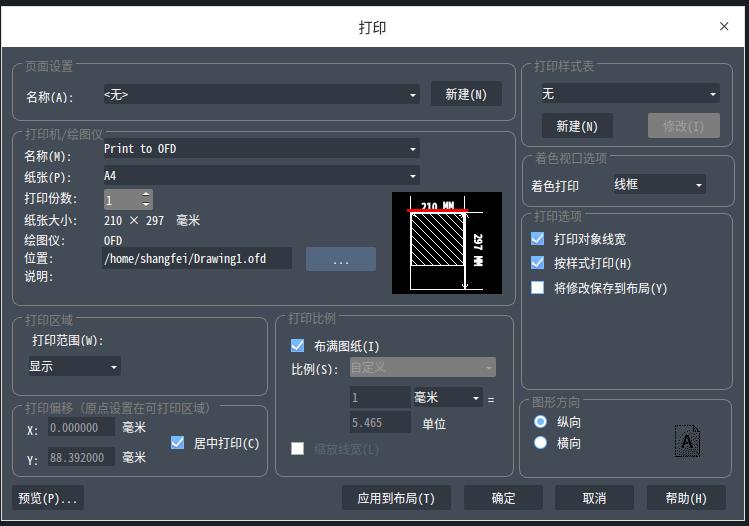Click the output path field Drawing1.ofd
749x526 pixels.
pyautogui.click(x=197, y=258)
